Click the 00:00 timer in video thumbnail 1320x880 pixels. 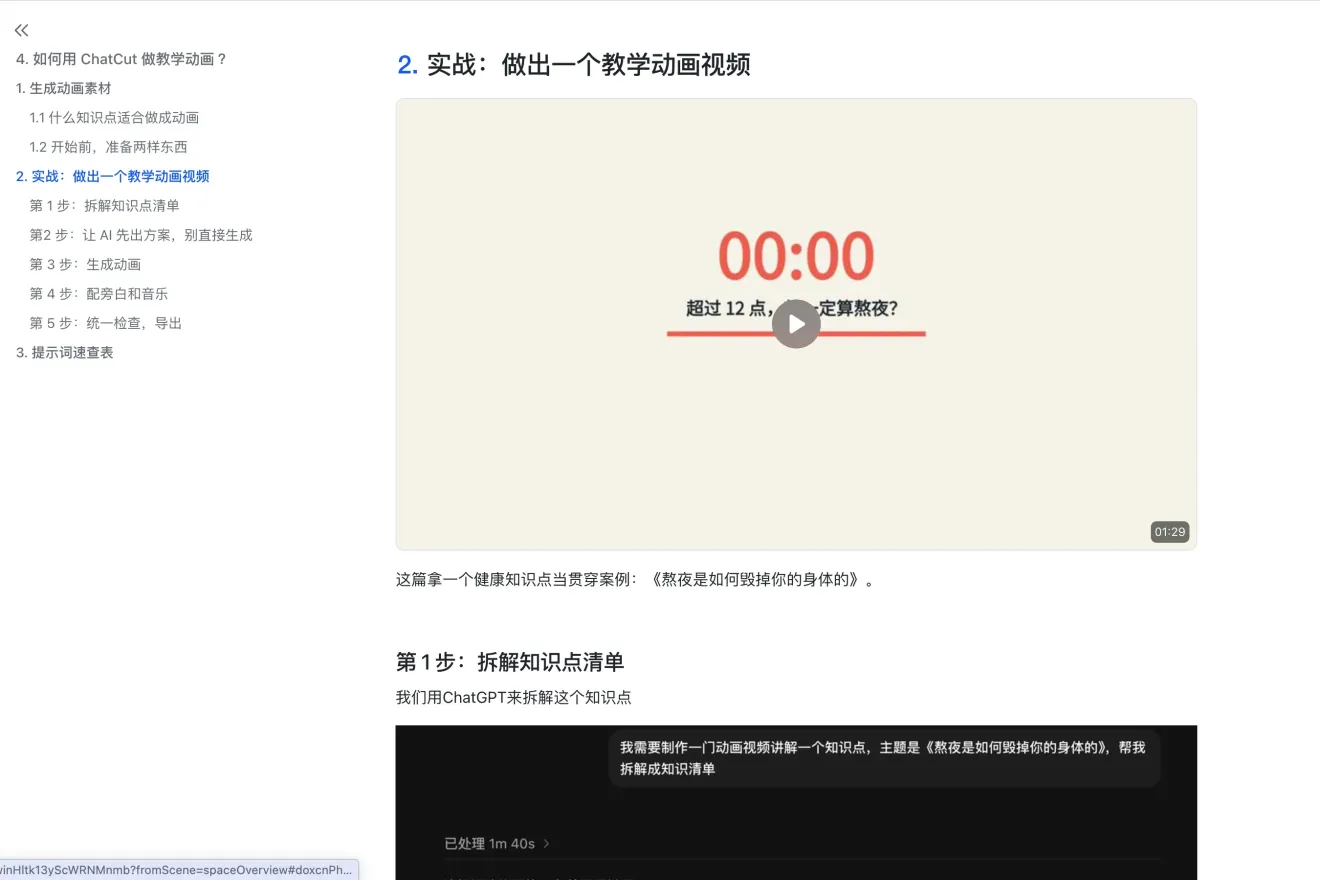796,256
